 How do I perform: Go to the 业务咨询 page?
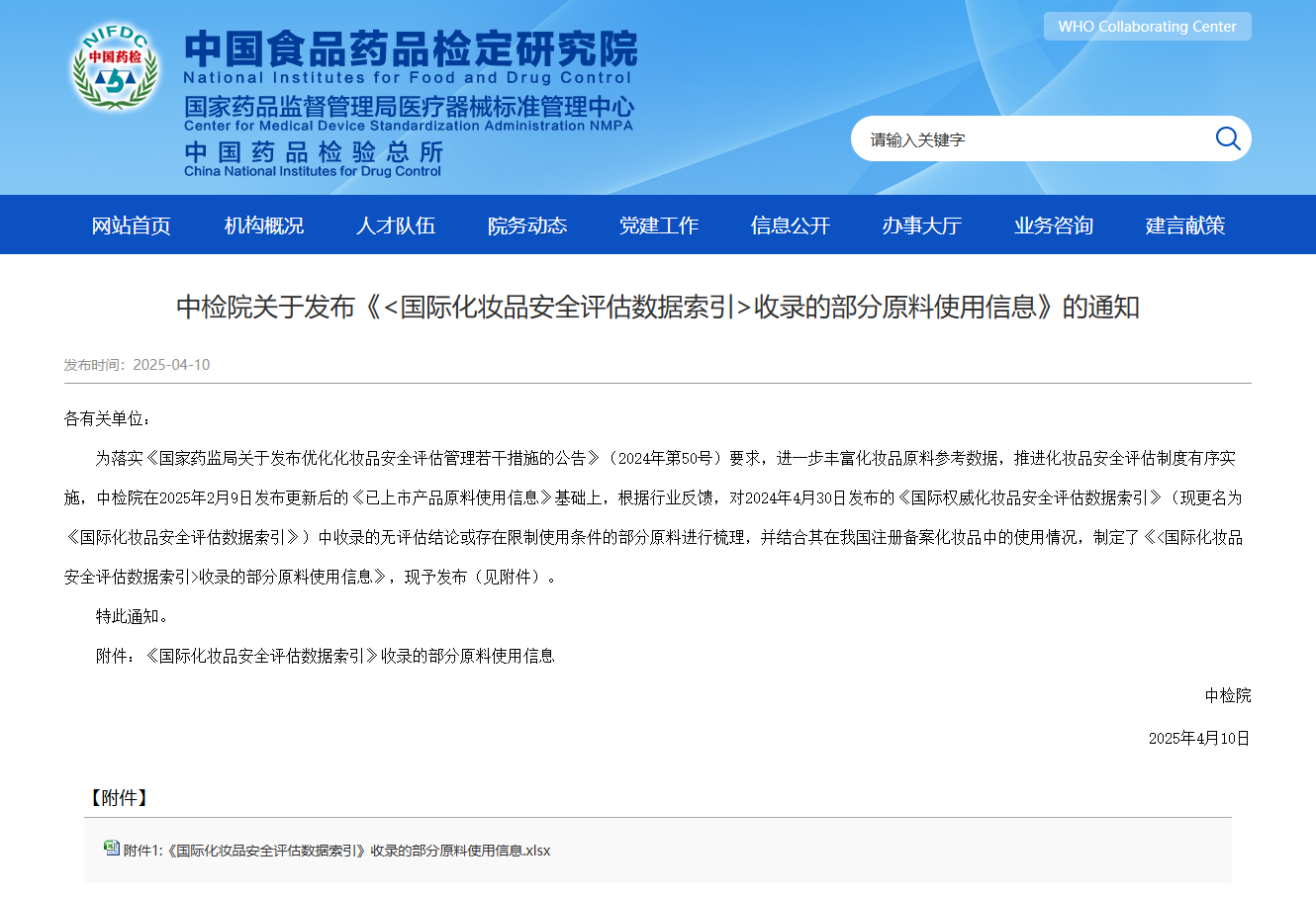[x=1053, y=225]
